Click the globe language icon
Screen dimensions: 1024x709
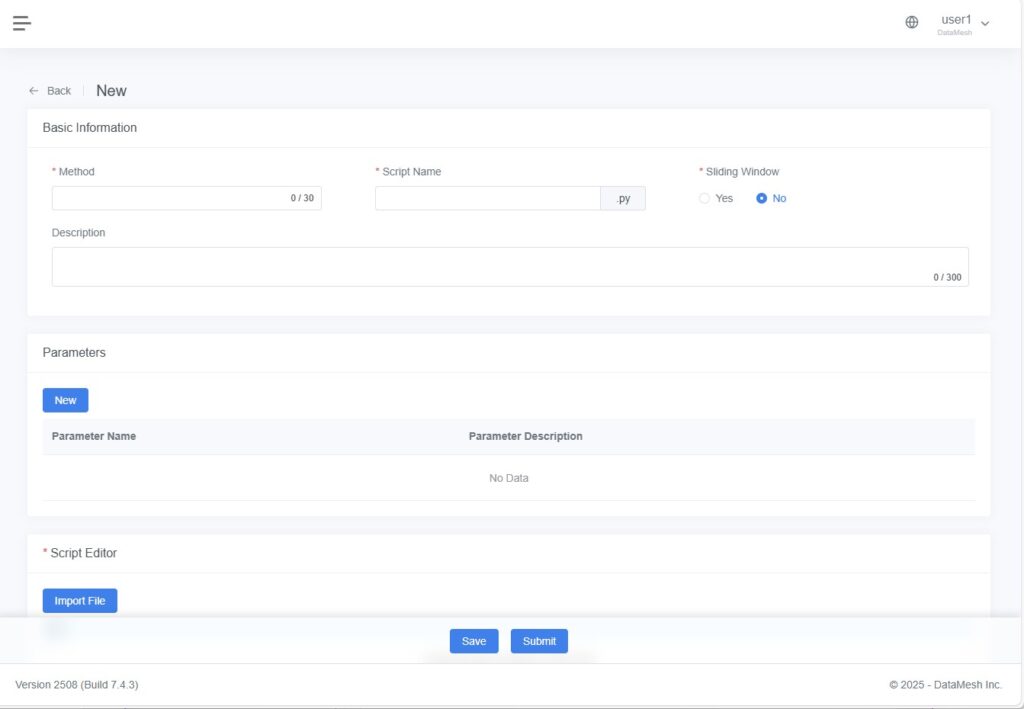coord(911,23)
